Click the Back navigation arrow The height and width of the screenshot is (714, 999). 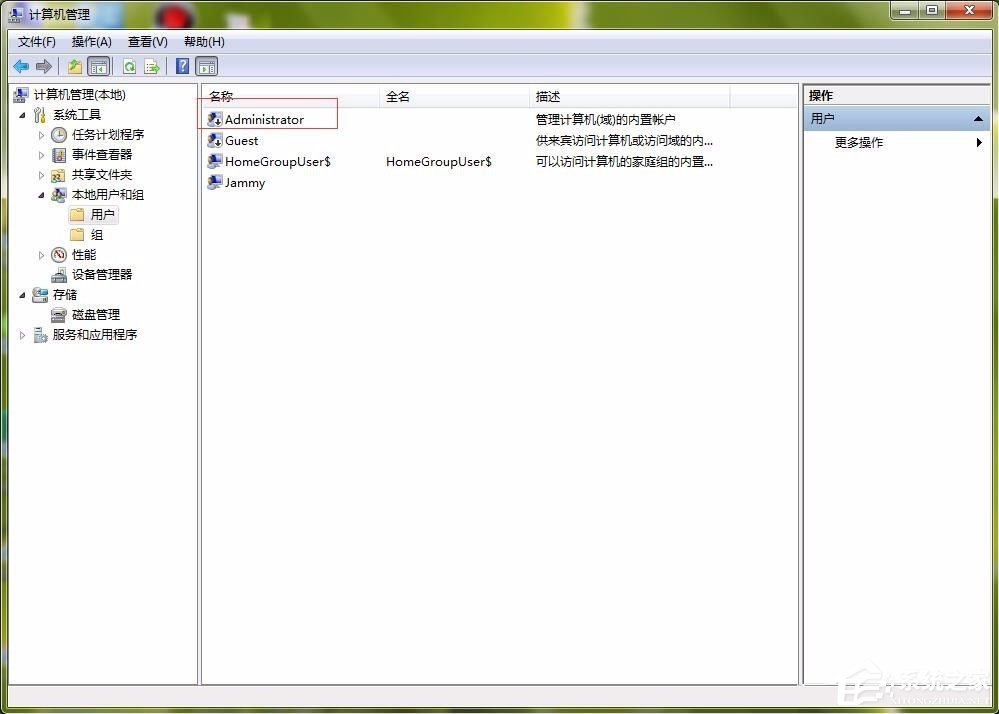(21, 66)
